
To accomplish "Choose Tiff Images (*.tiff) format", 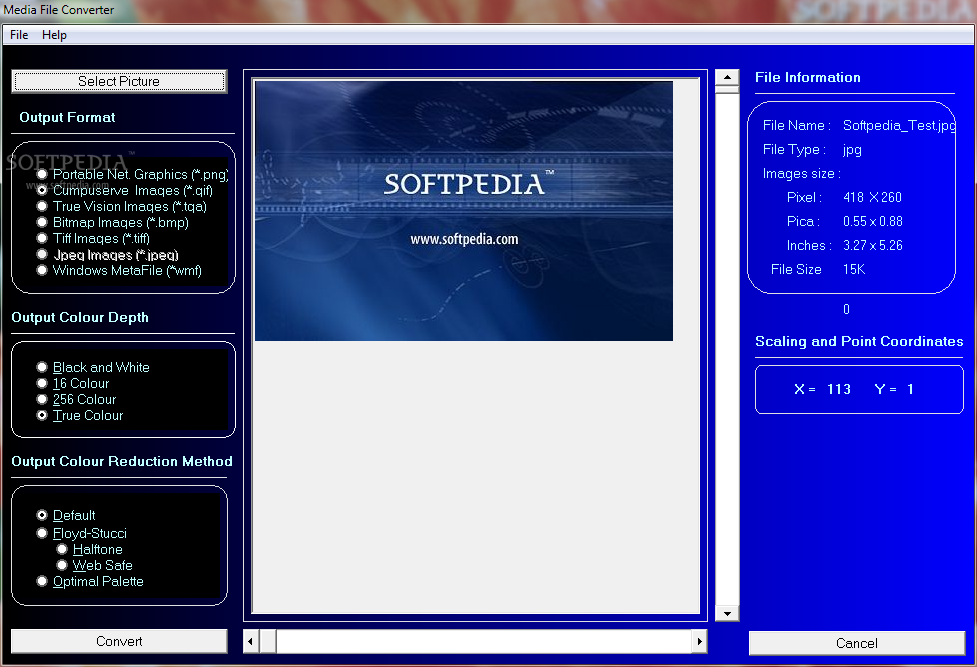I will click(x=93, y=238).
